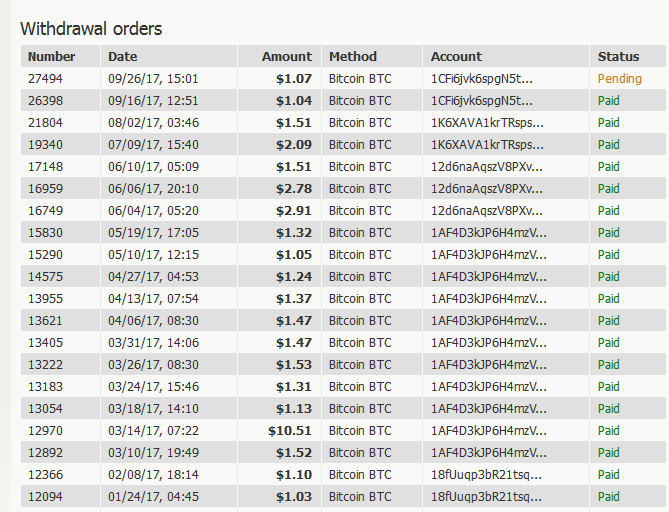Viewport: 669px width, 512px height.
Task: Click the Status column header
Action: [x=618, y=57]
